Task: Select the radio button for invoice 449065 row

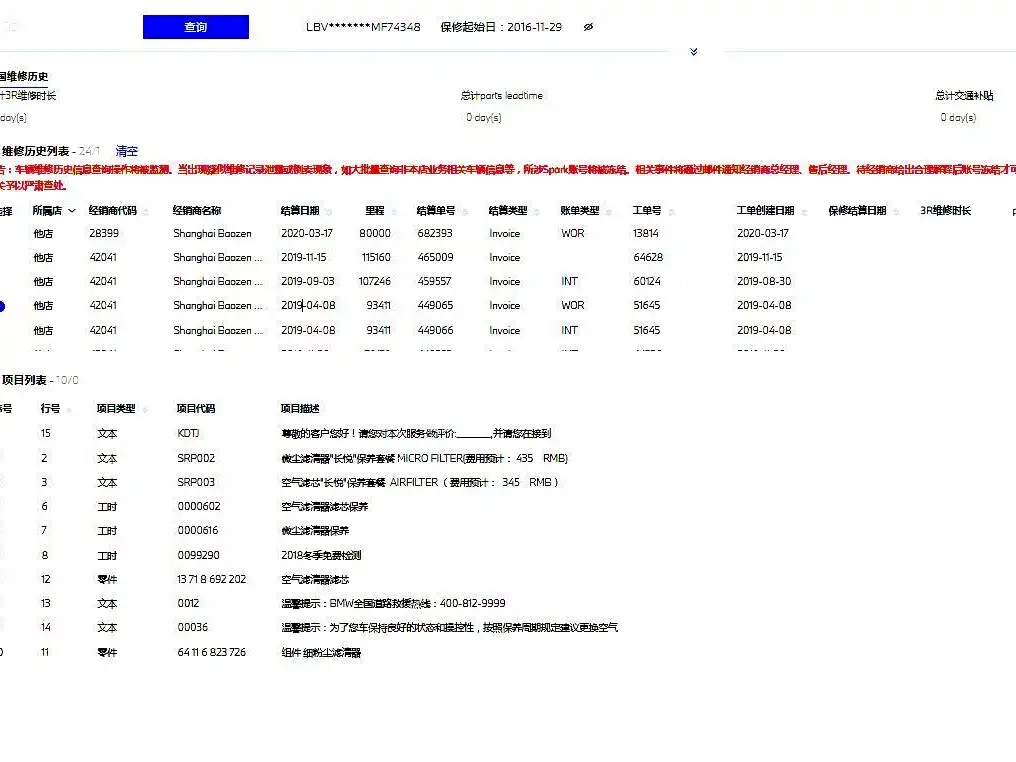Action: 1,306
